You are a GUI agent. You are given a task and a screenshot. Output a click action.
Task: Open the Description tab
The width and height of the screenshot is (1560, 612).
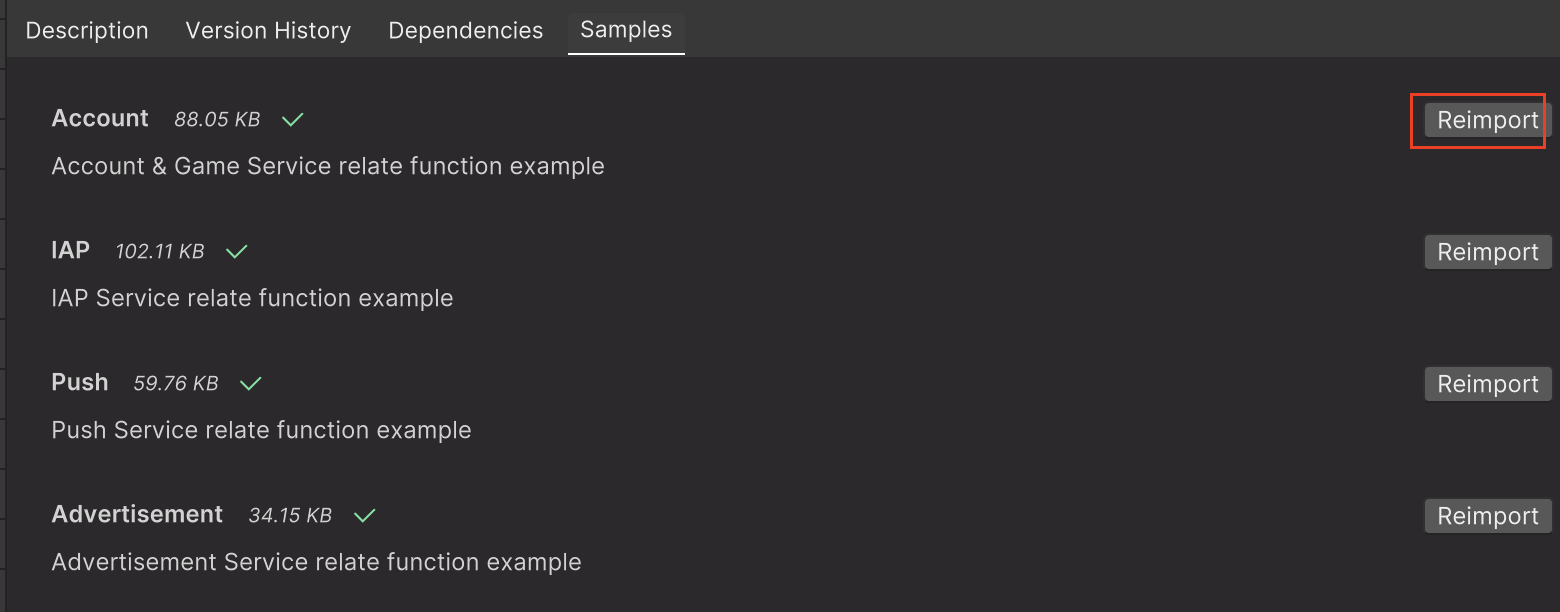coord(87,31)
